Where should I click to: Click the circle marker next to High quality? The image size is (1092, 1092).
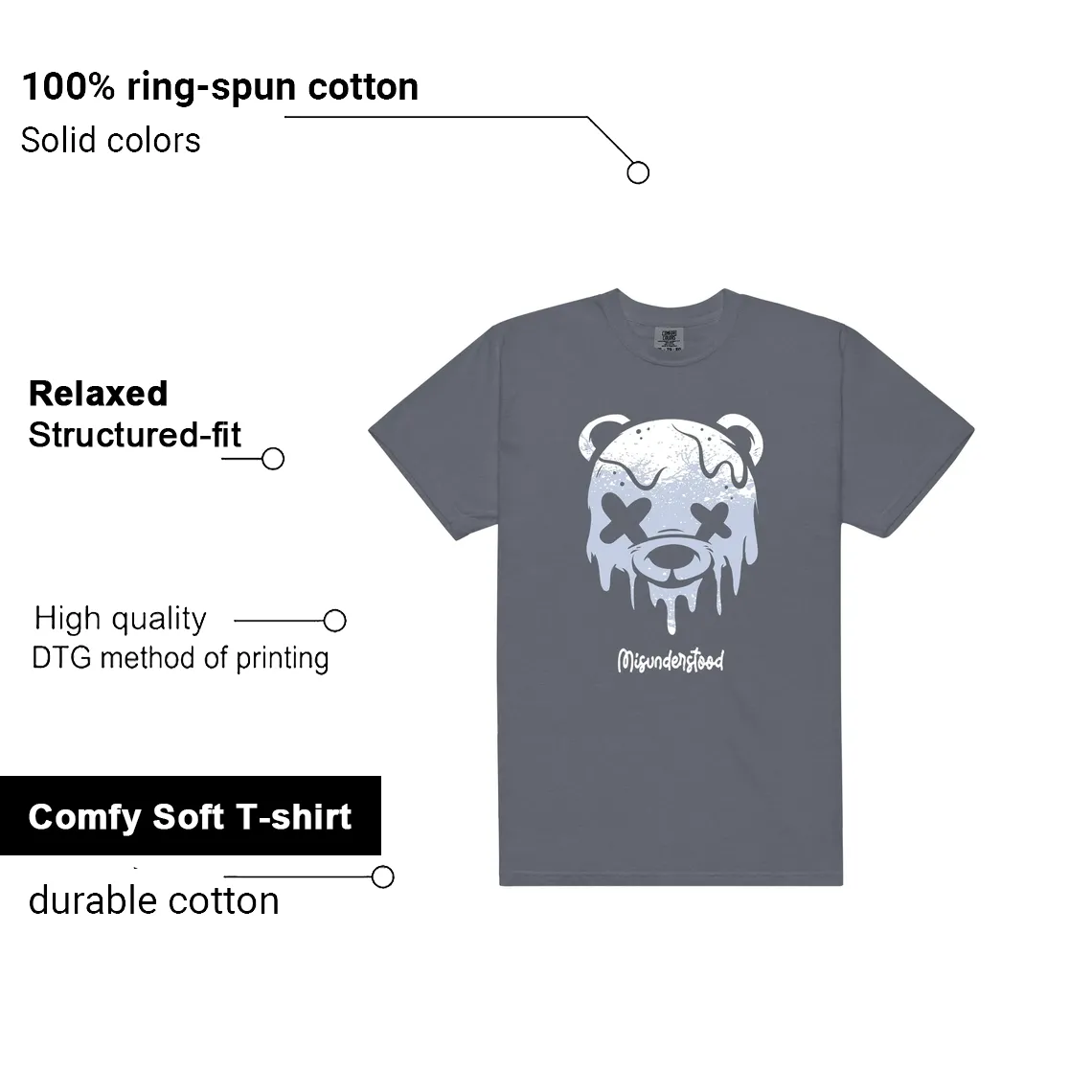[x=335, y=621]
